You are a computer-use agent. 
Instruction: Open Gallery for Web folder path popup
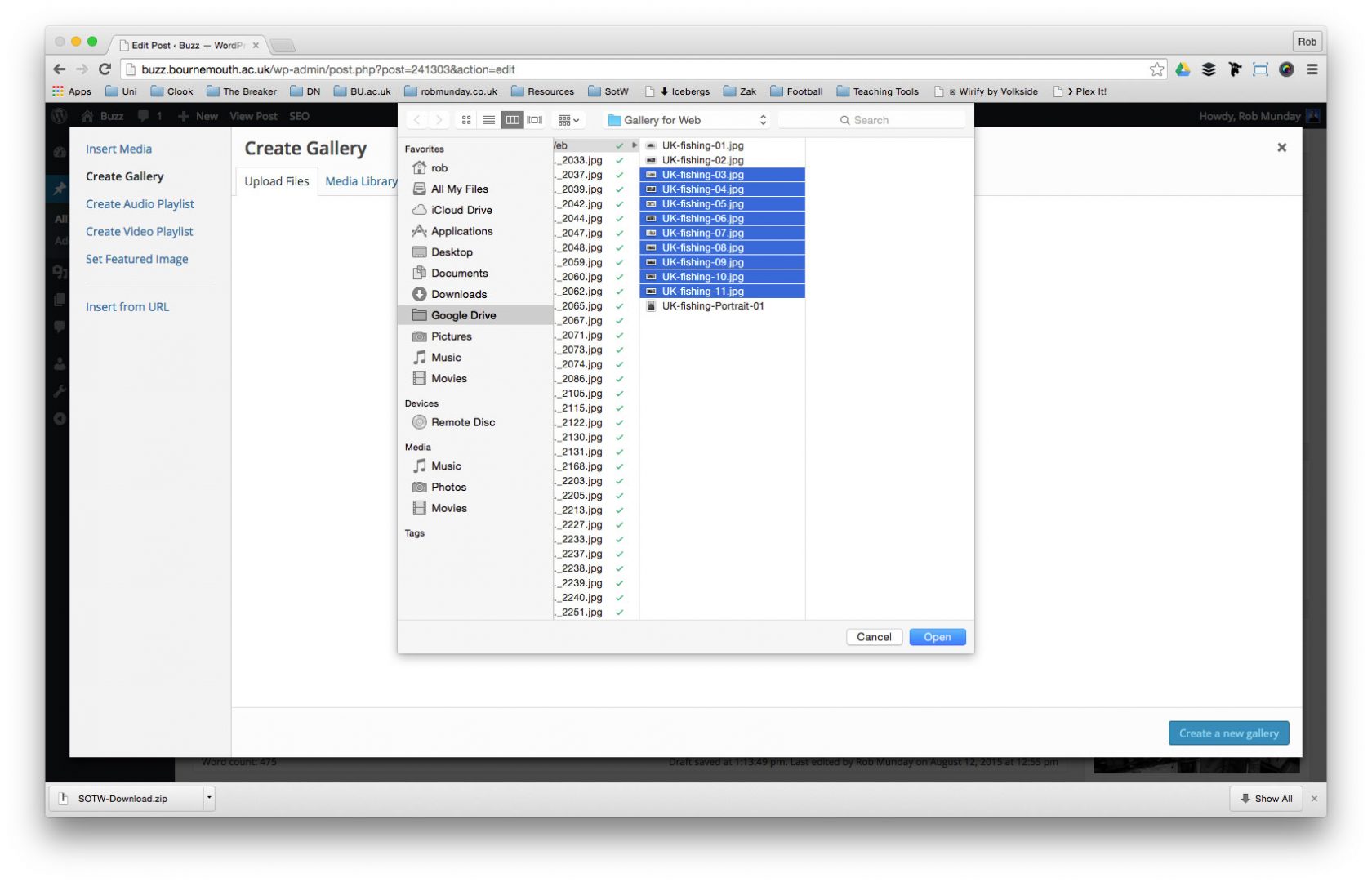click(x=688, y=120)
